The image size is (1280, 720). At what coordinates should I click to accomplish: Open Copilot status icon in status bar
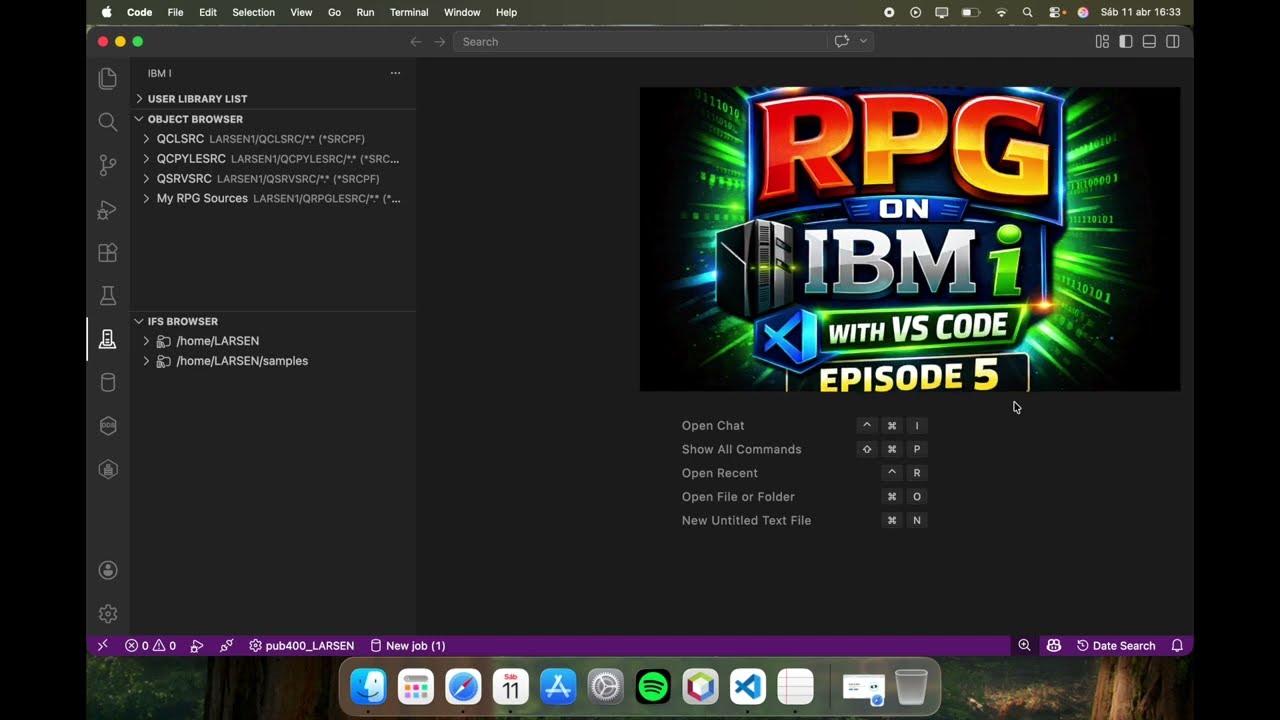[1053, 646]
